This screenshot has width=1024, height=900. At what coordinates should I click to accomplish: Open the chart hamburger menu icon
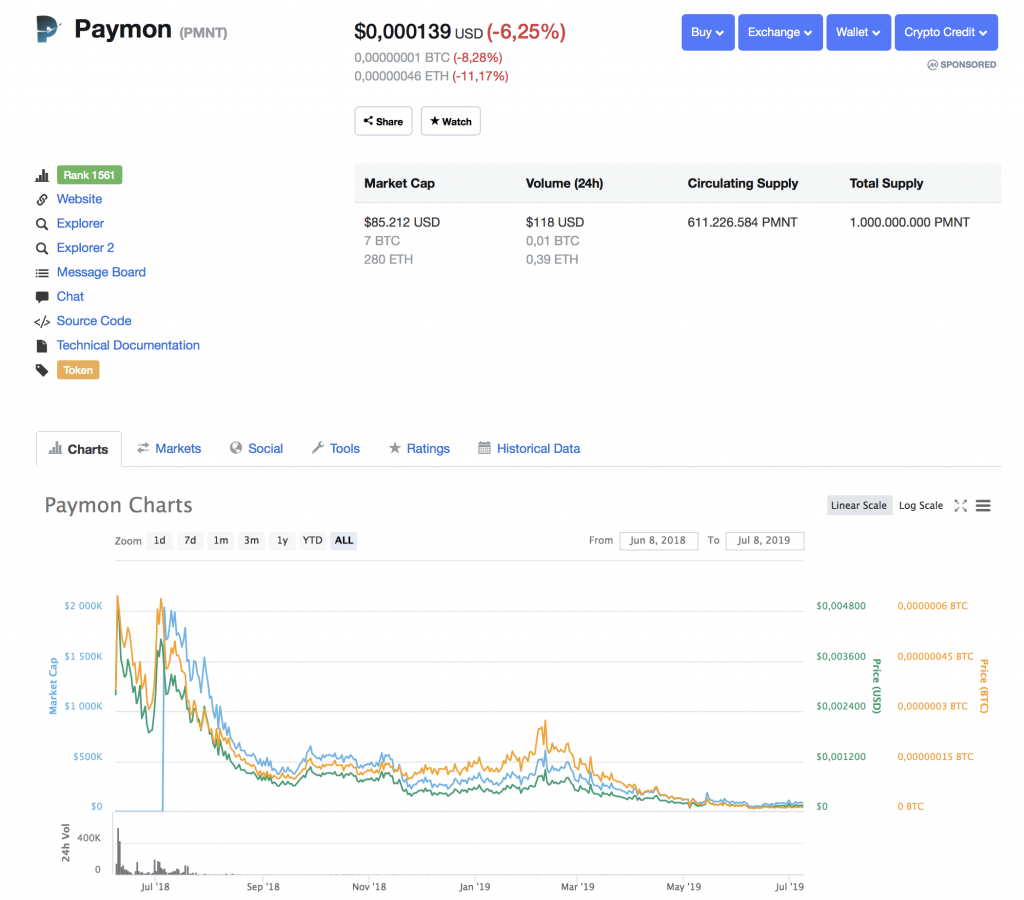point(983,506)
